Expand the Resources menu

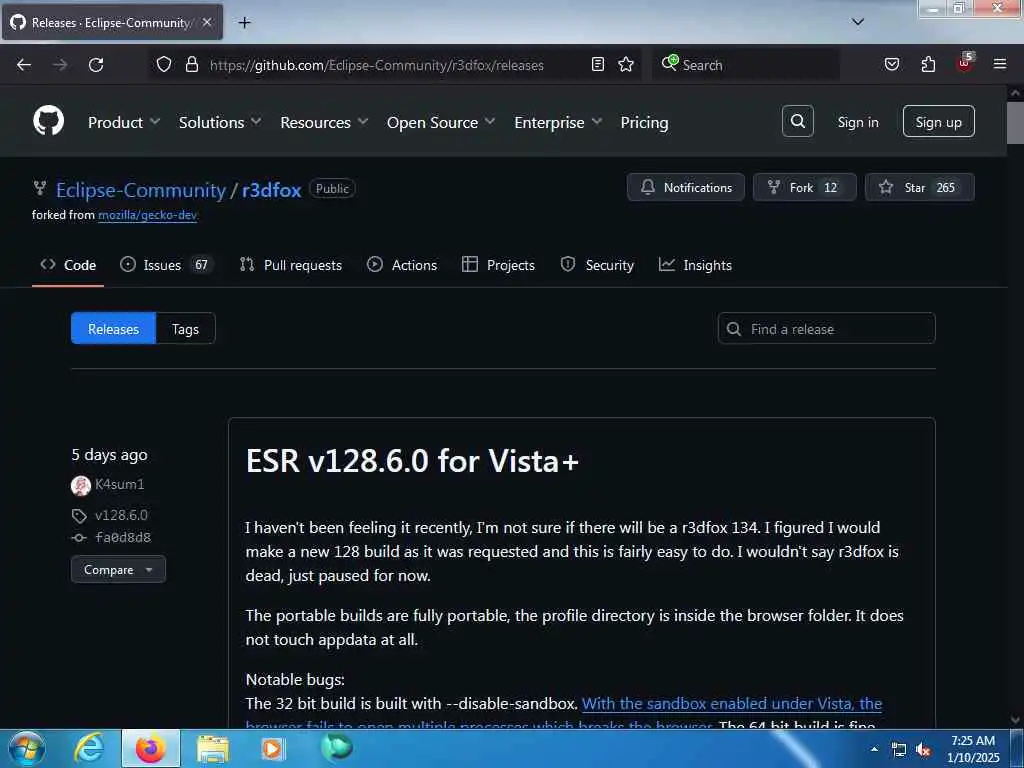(324, 122)
